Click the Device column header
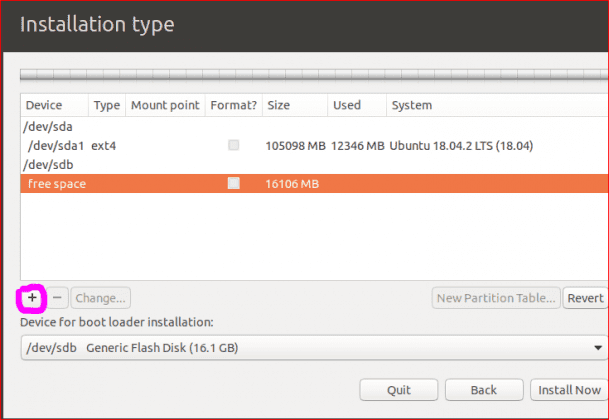Image resolution: width=609 pixels, height=420 pixels. click(x=54, y=105)
